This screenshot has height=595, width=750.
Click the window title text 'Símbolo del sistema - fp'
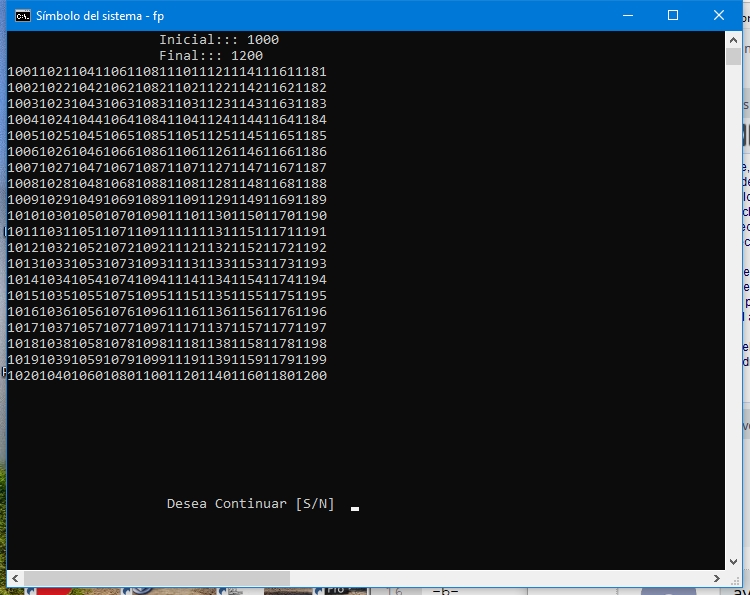tap(100, 16)
